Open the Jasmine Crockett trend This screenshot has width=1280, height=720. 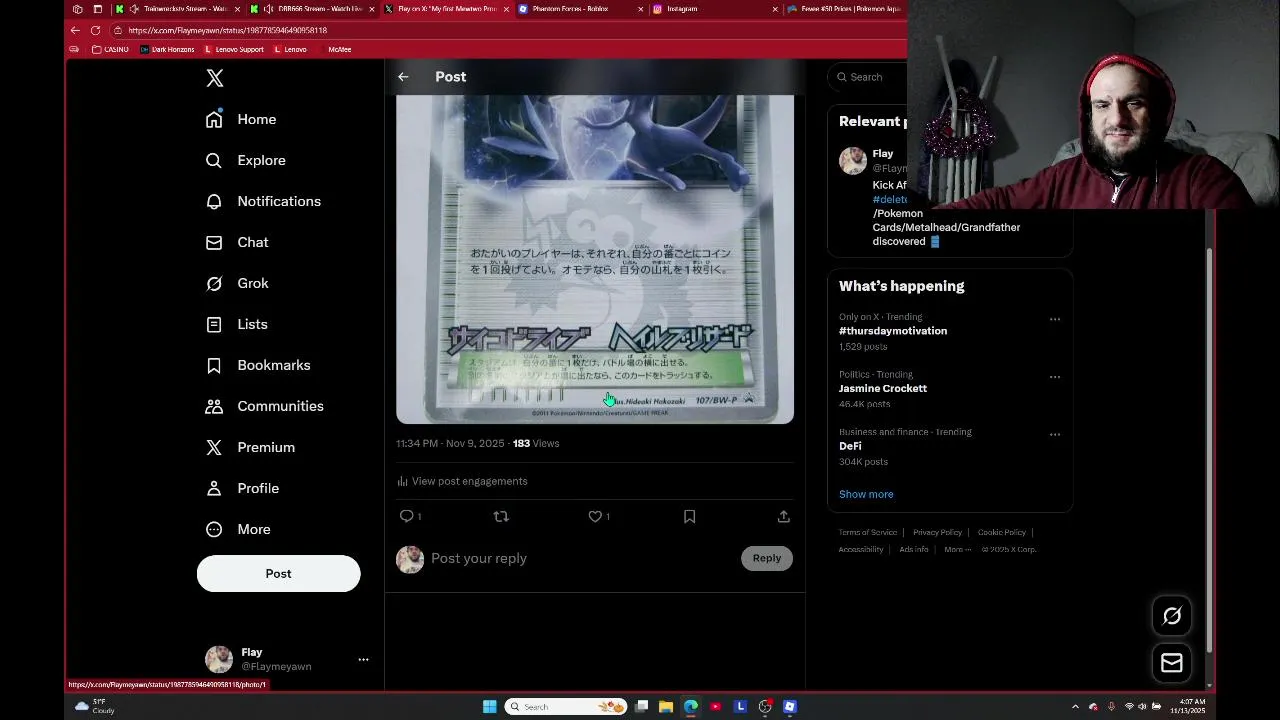pyautogui.click(x=883, y=388)
